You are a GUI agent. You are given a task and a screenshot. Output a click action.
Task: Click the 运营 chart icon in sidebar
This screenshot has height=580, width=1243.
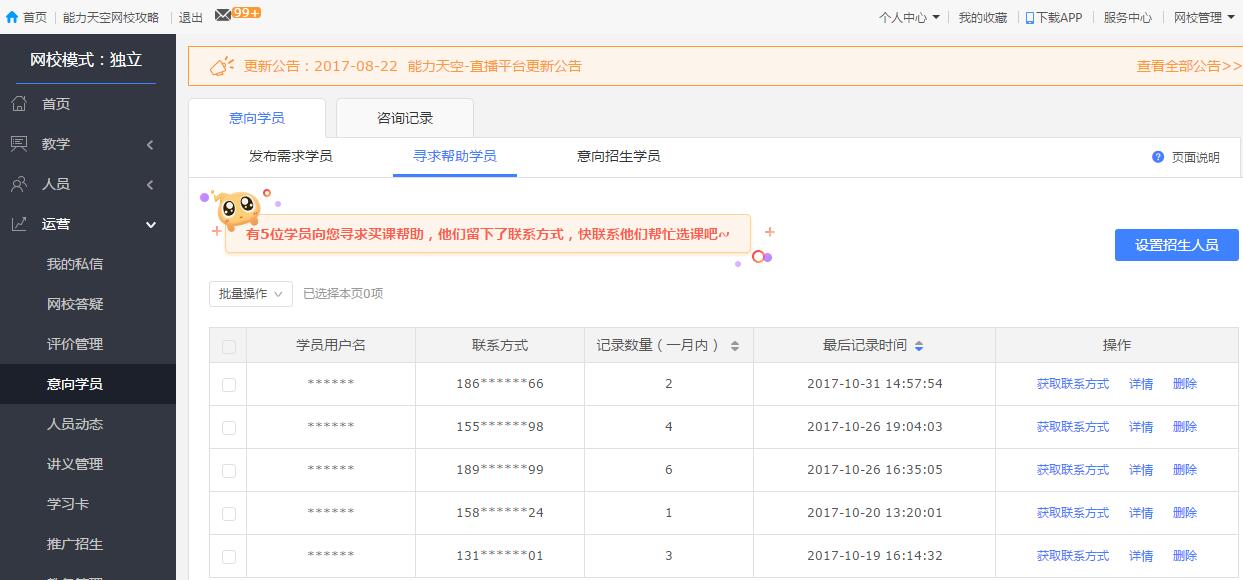pos(19,224)
